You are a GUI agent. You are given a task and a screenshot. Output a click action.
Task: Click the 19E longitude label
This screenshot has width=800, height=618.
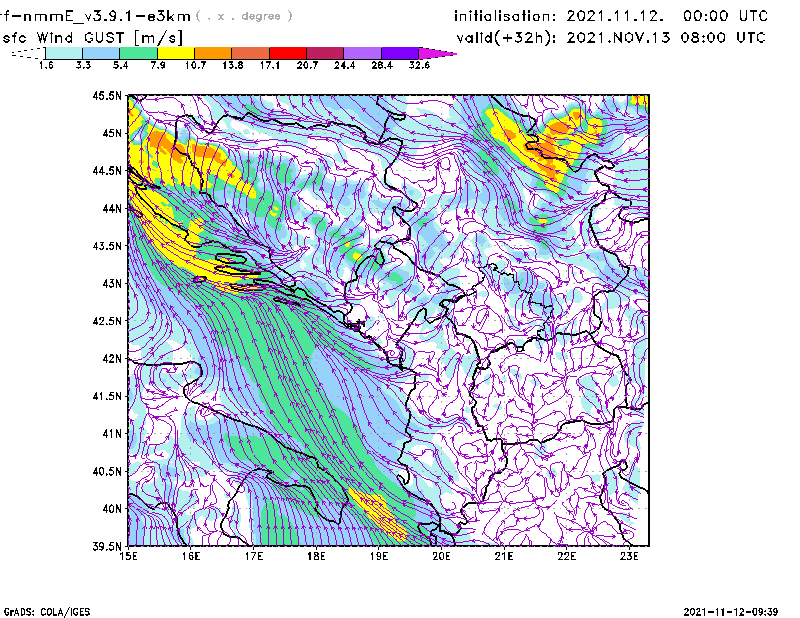pyautogui.click(x=379, y=556)
